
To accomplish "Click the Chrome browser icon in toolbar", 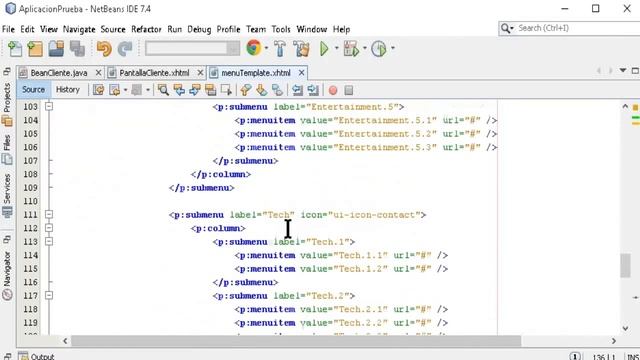I will pos(253,48).
